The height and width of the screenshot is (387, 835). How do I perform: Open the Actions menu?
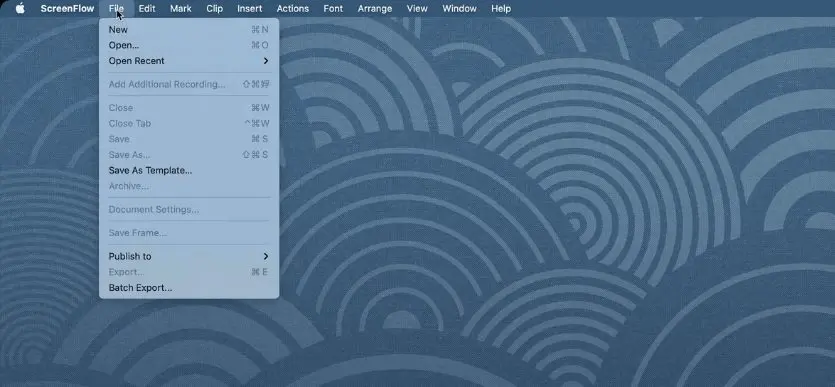click(x=293, y=9)
